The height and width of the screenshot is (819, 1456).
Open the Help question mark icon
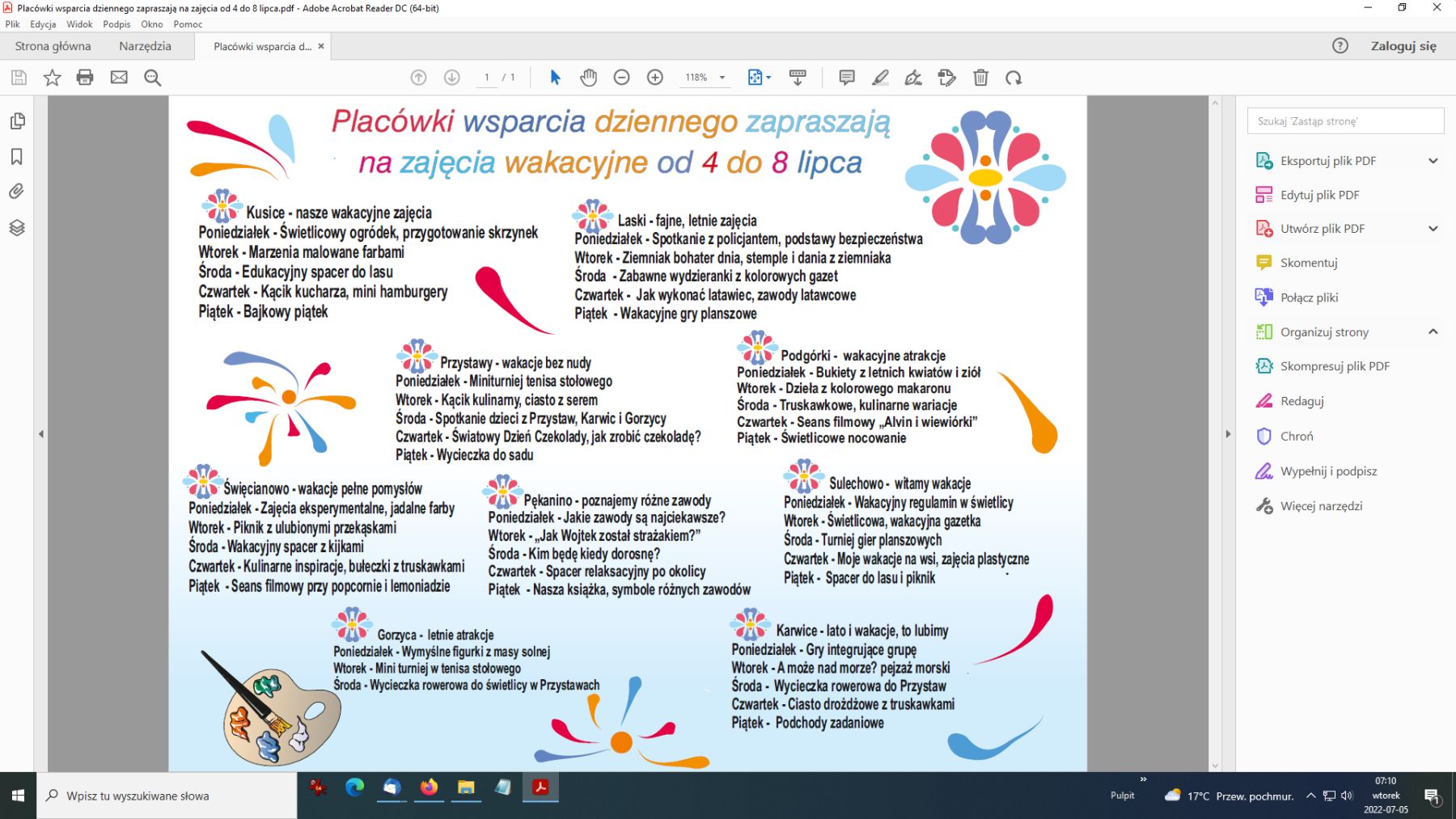click(x=1340, y=46)
